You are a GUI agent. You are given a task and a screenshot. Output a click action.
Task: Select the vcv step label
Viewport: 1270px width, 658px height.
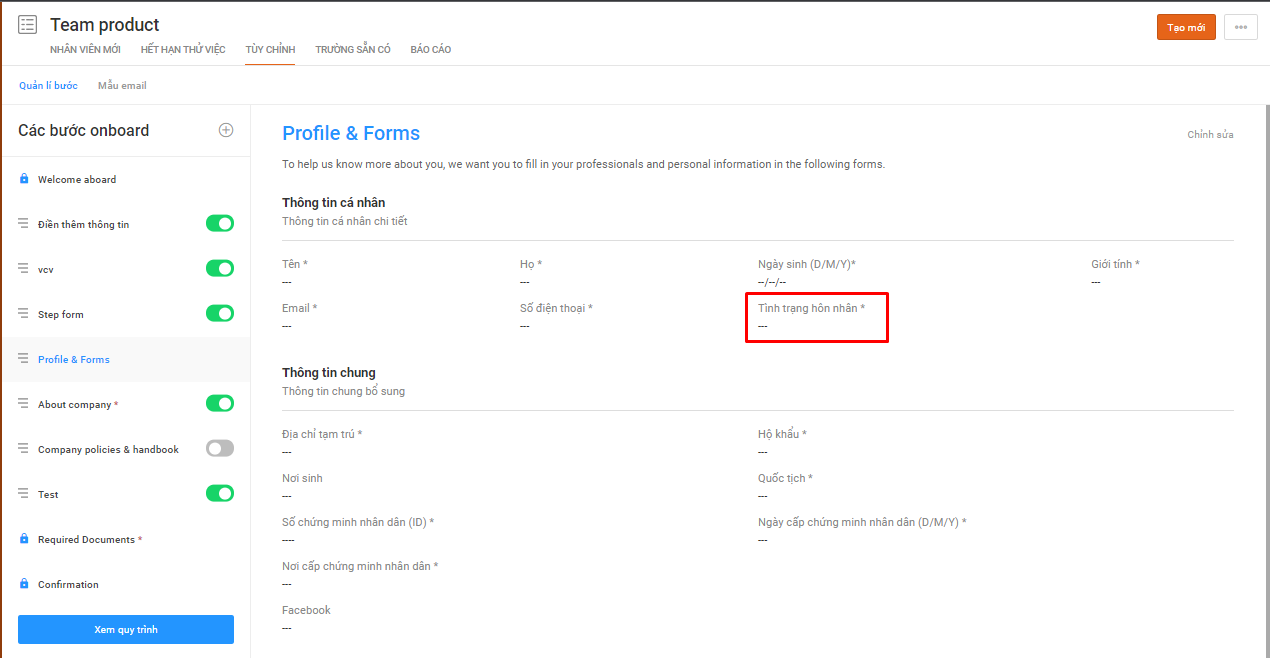pos(46,270)
